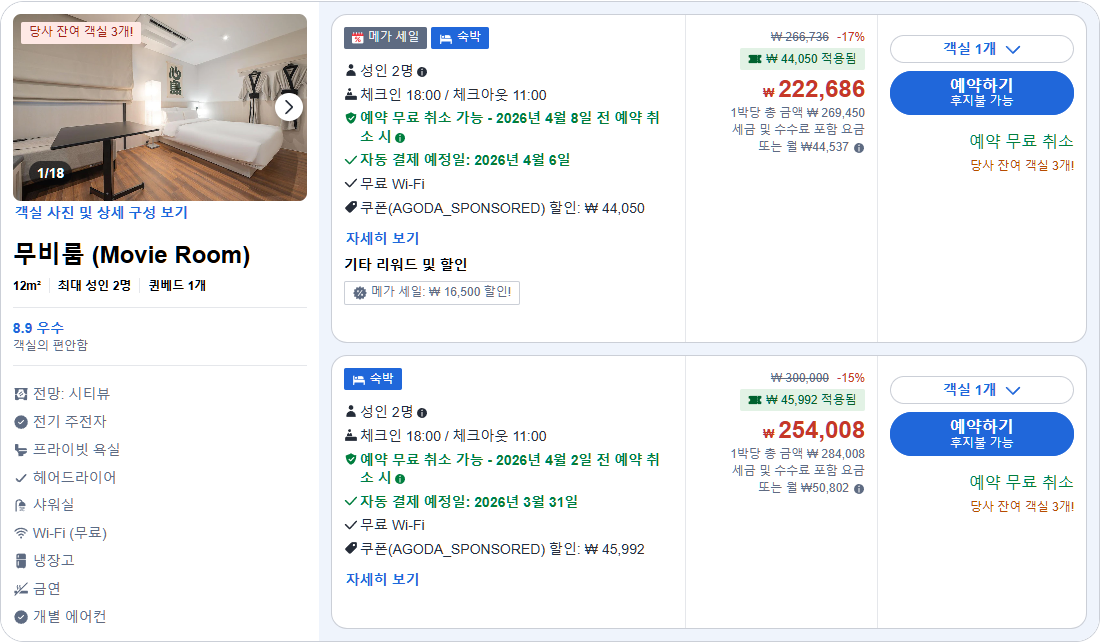Advance to the next room photo
Image resolution: width=1100 pixels, height=642 pixels.
288,107
